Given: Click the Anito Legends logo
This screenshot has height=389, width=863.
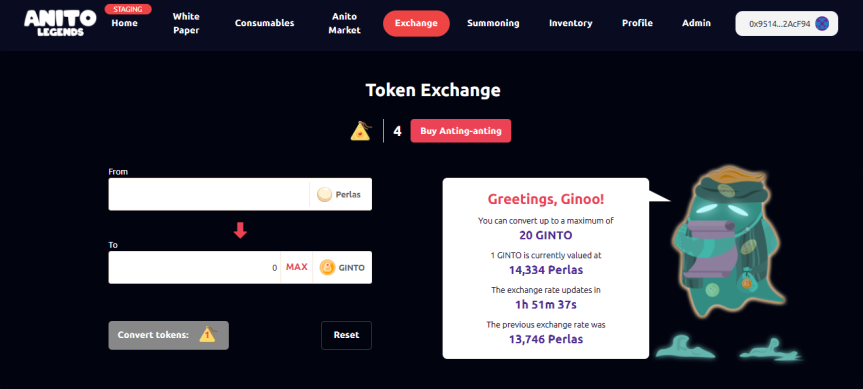Looking at the screenshot, I should [x=60, y=23].
